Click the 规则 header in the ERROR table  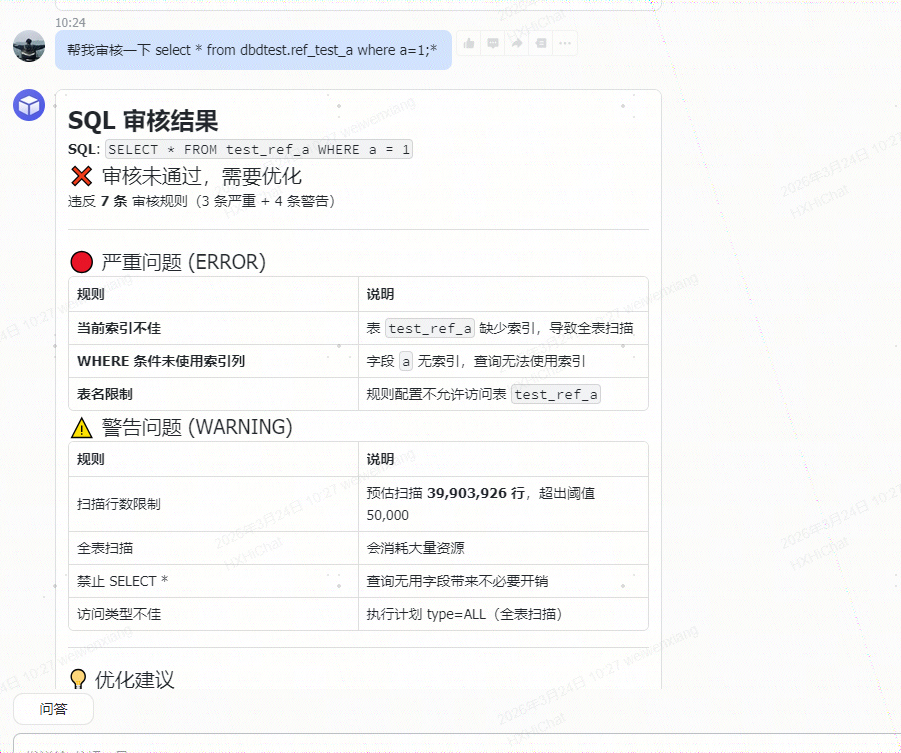(213, 294)
